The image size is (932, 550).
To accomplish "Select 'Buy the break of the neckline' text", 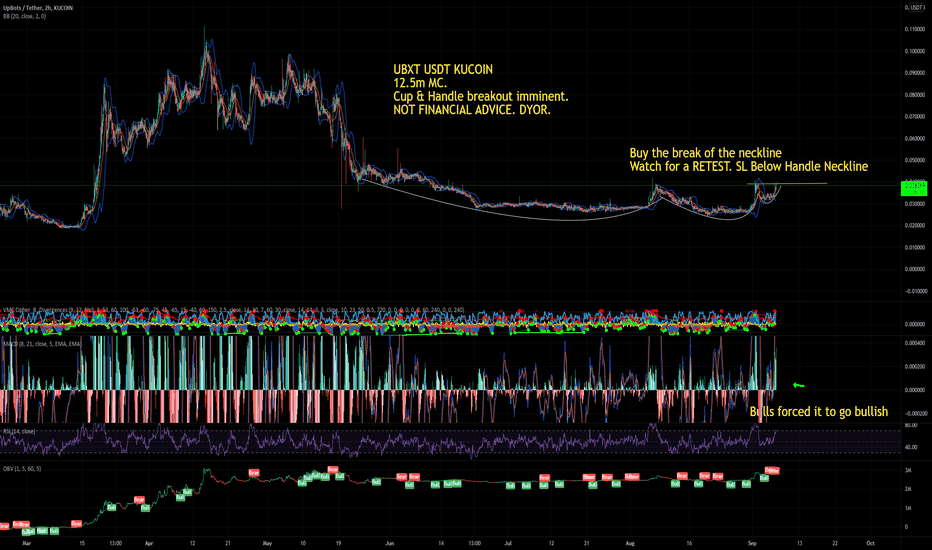I will 706,153.
